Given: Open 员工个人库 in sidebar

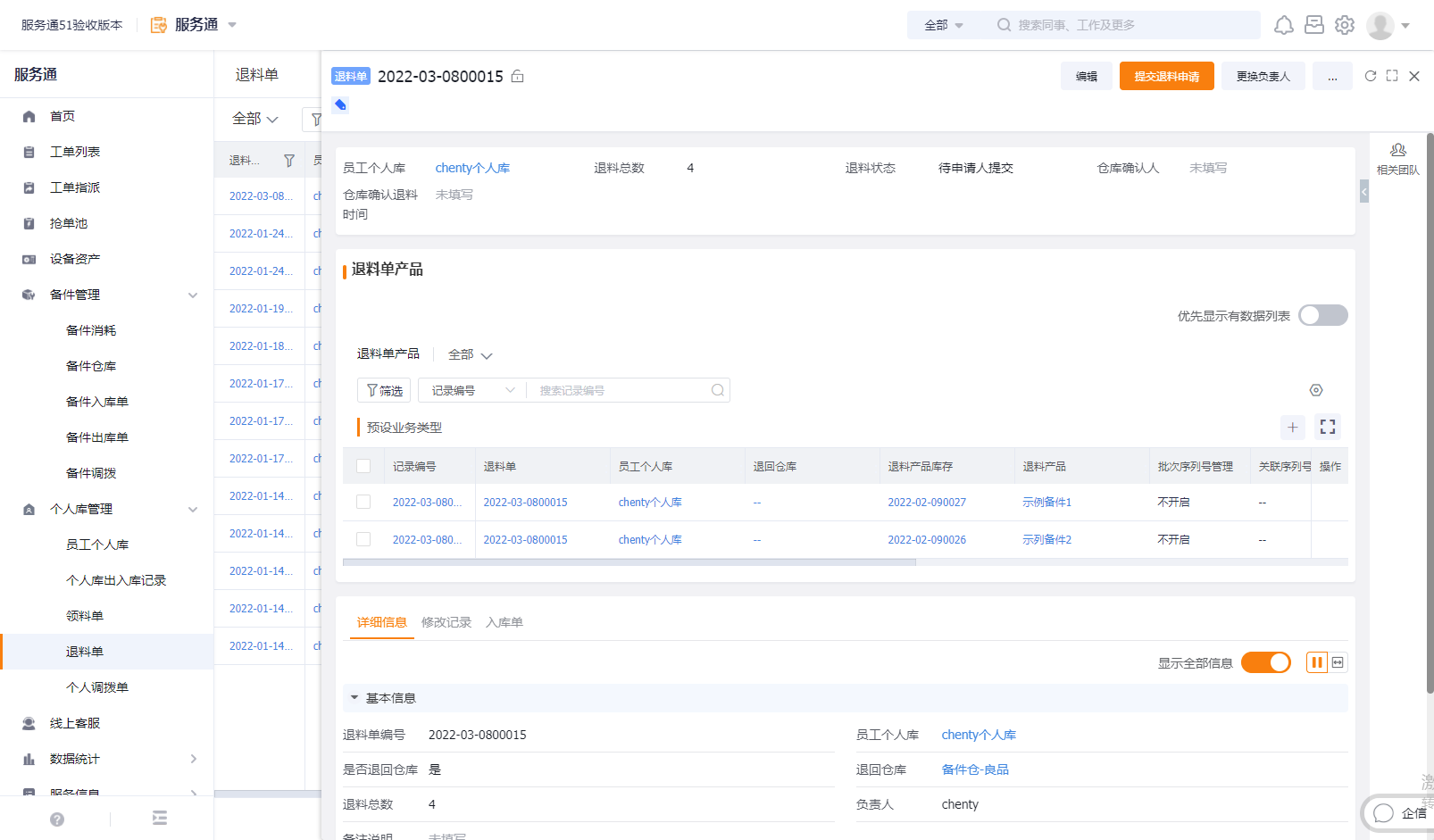Looking at the screenshot, I should [x=97, y=545].
